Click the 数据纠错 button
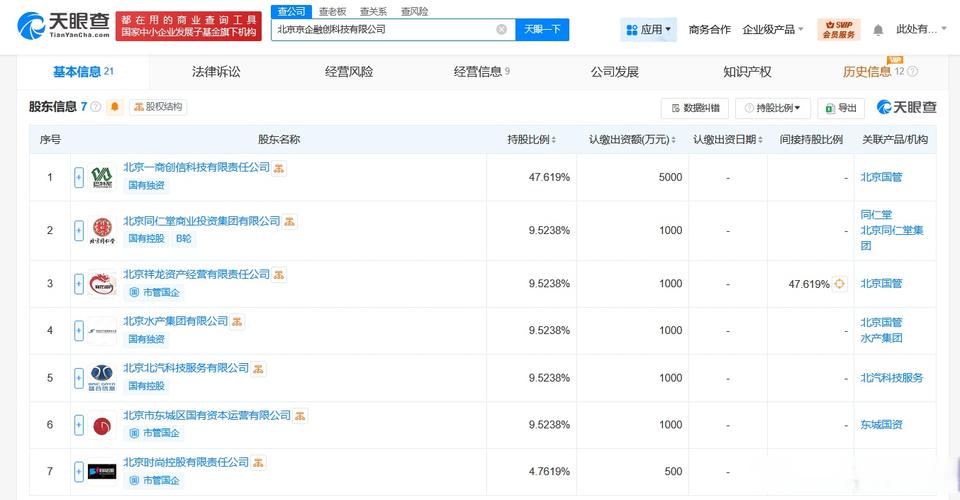 click(x=695, y=108)
